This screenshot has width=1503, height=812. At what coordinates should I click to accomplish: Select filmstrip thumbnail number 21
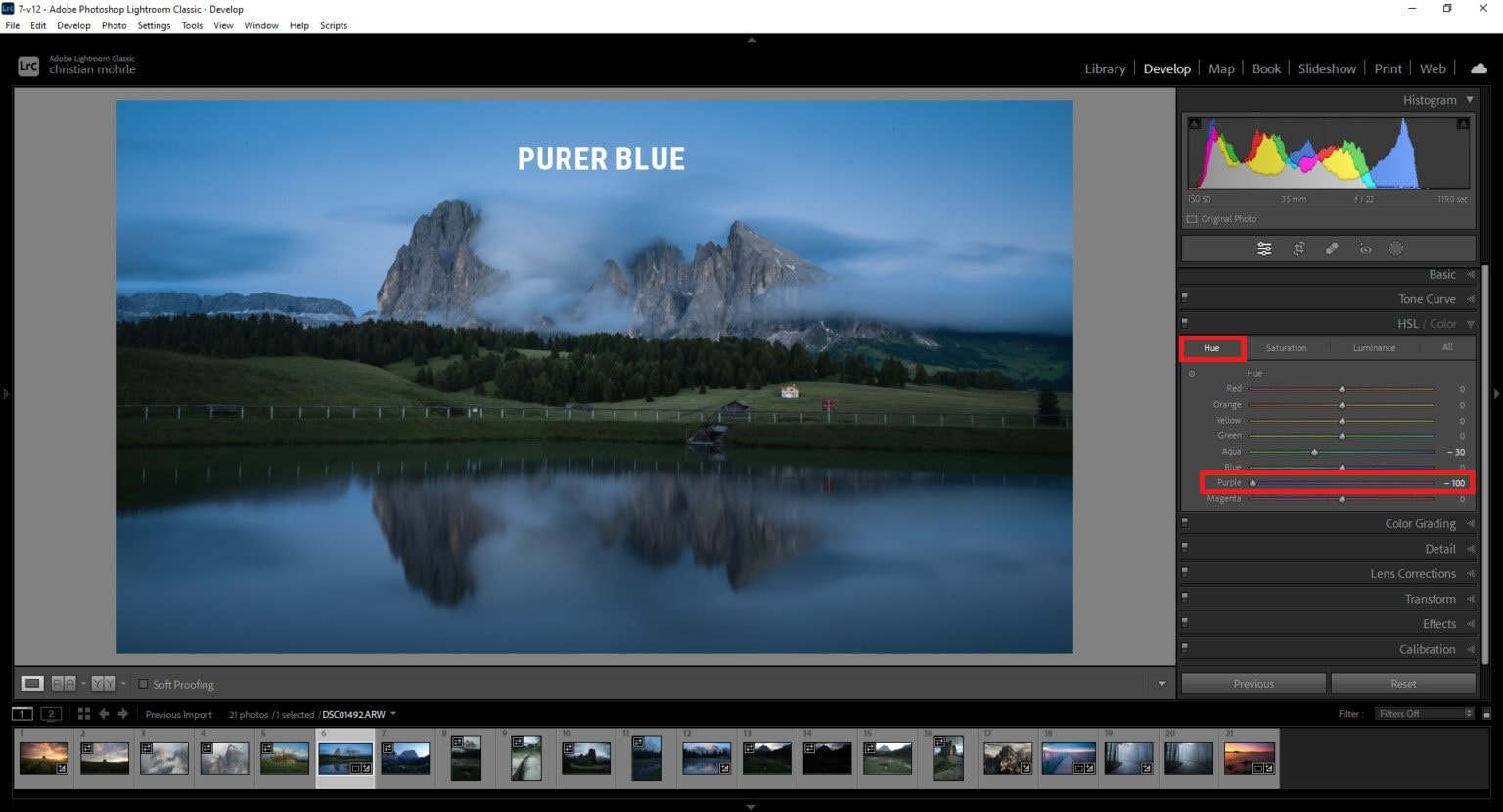(1250, 757)
